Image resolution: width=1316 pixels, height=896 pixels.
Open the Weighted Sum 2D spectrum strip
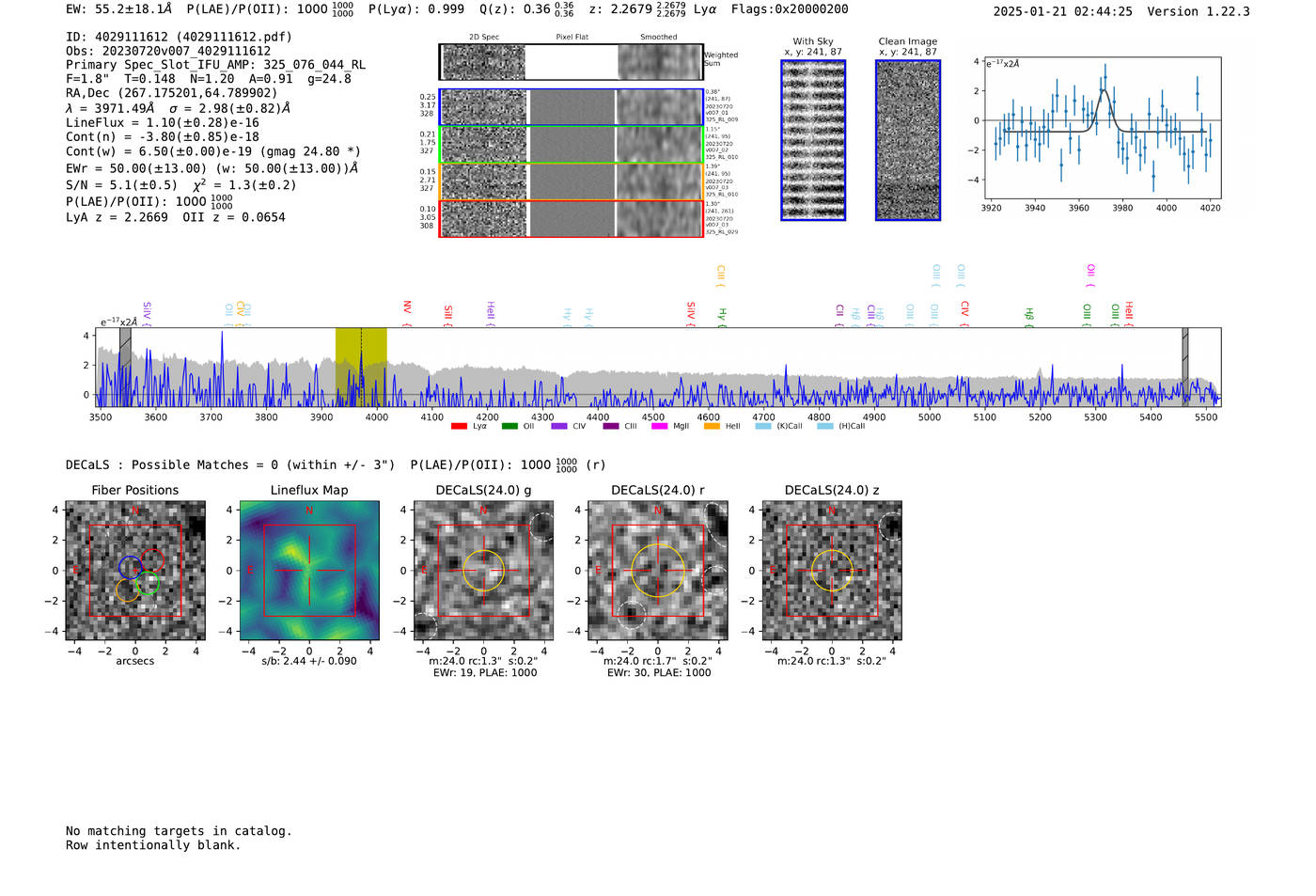coord(571,62)
